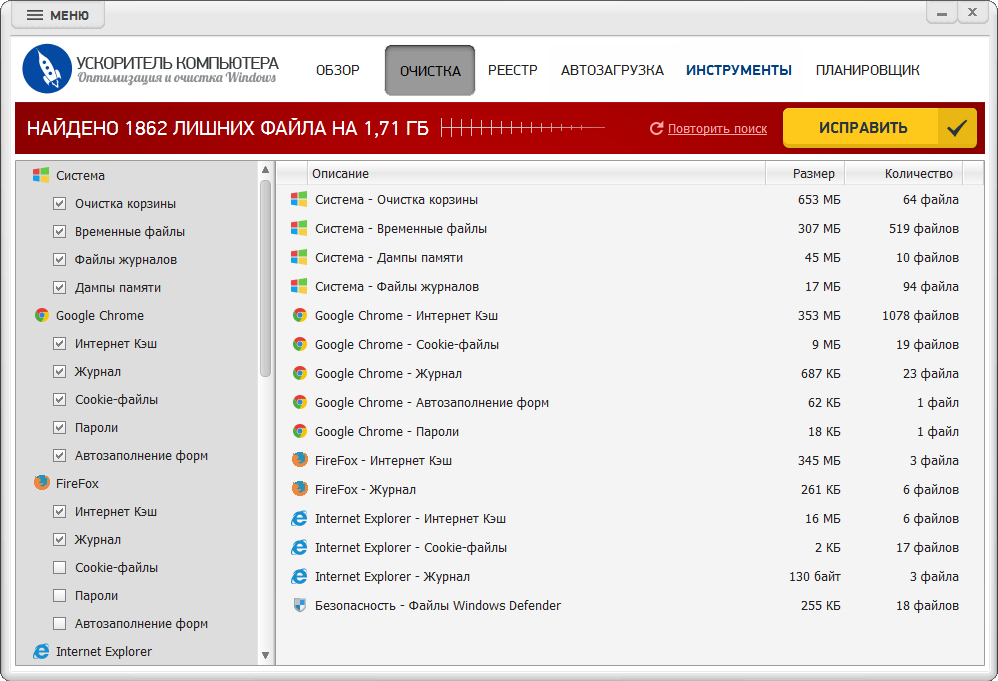Enable the FireFox Cookie-файлы checkbox

click(59, 567)
